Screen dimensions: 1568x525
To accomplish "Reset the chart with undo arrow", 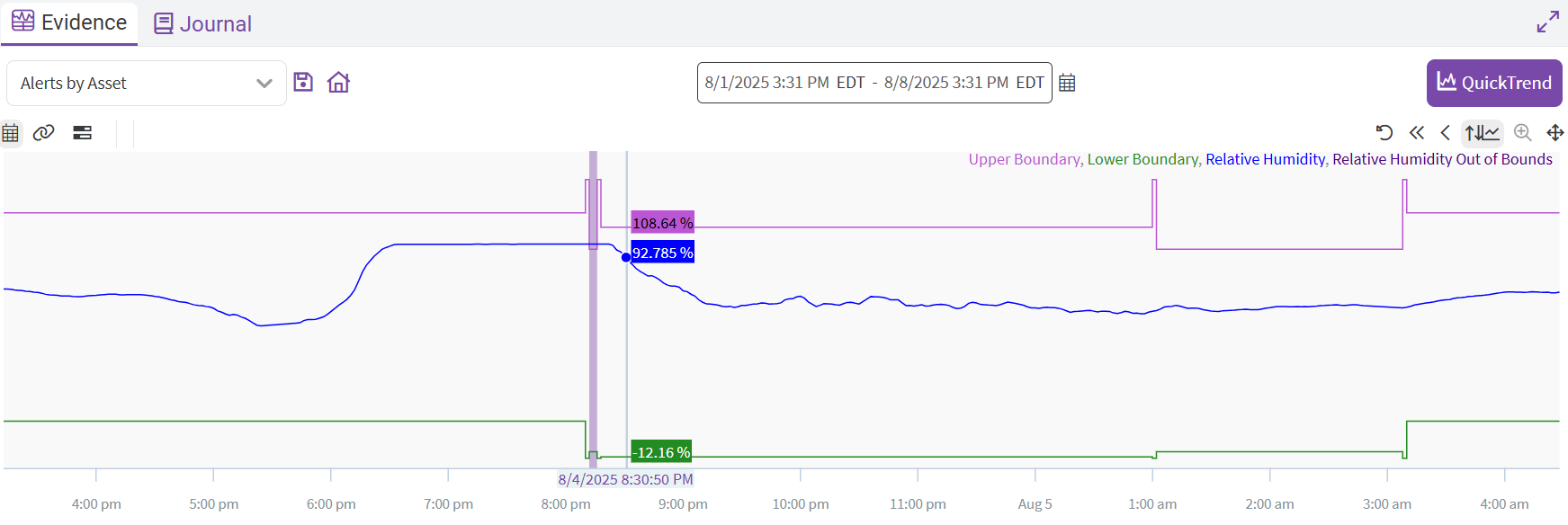I will pos(1384,133).
